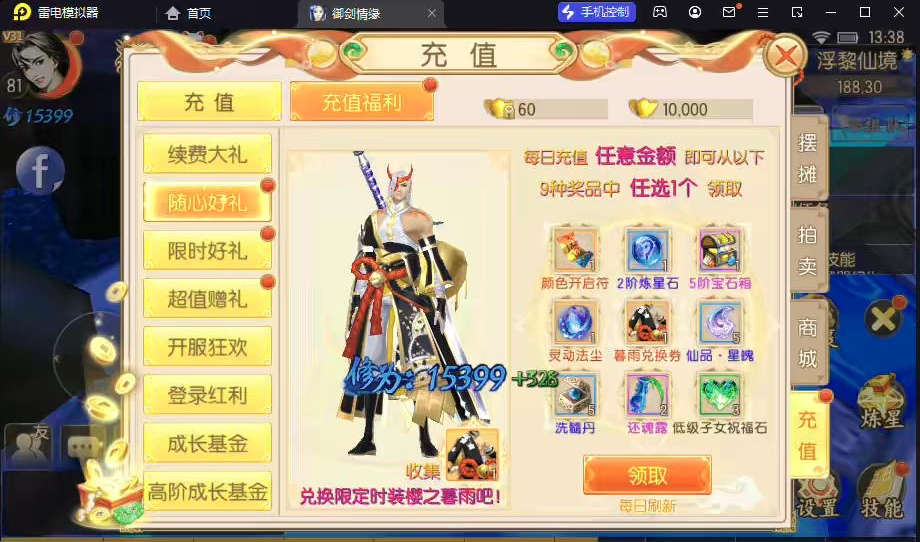The height and width of the screenshot is (542, 920).
Task: Switch to the 充值 tab
Action: point(209,102)
